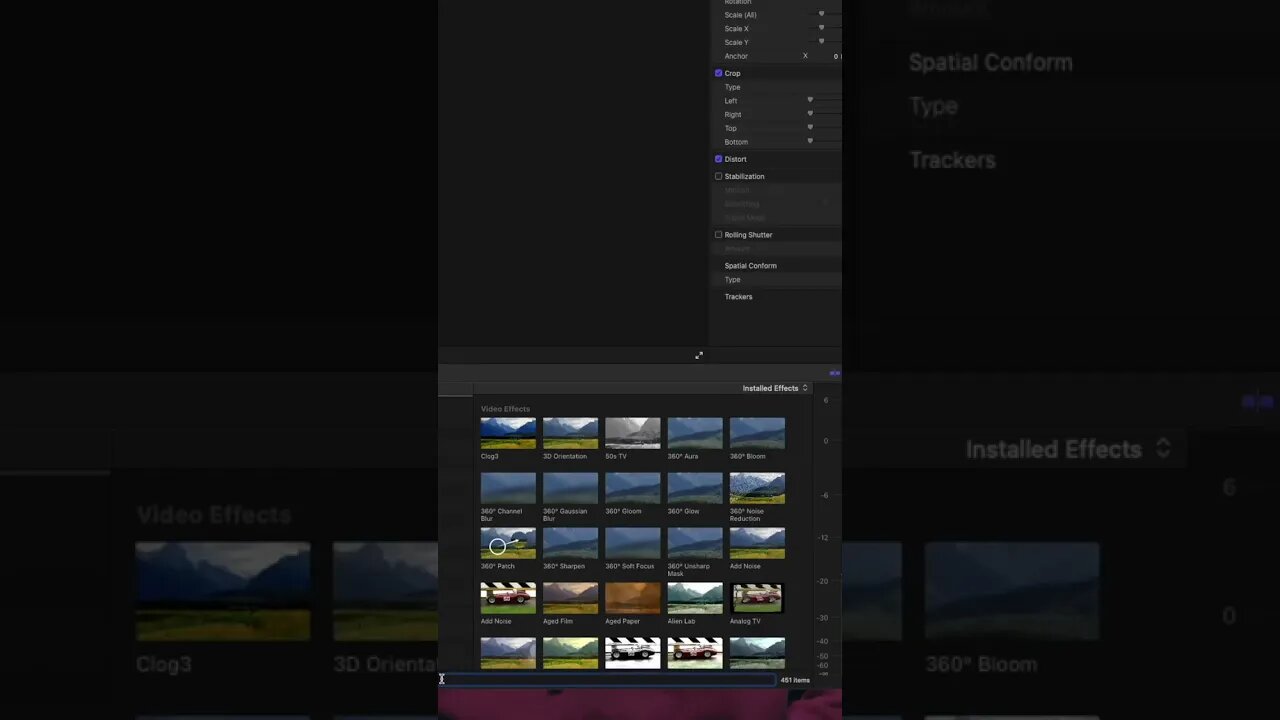
Task: Click the Type row under Crop
Action: tap(775, 87)
